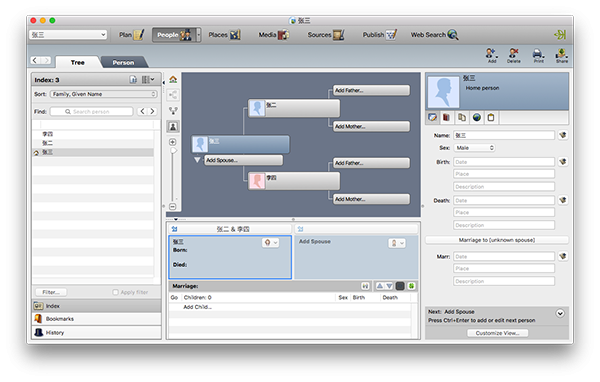Click Marriage to (unknown spouse) button
This screenshot has height=382, width=600.
click(x=497, y=240)
